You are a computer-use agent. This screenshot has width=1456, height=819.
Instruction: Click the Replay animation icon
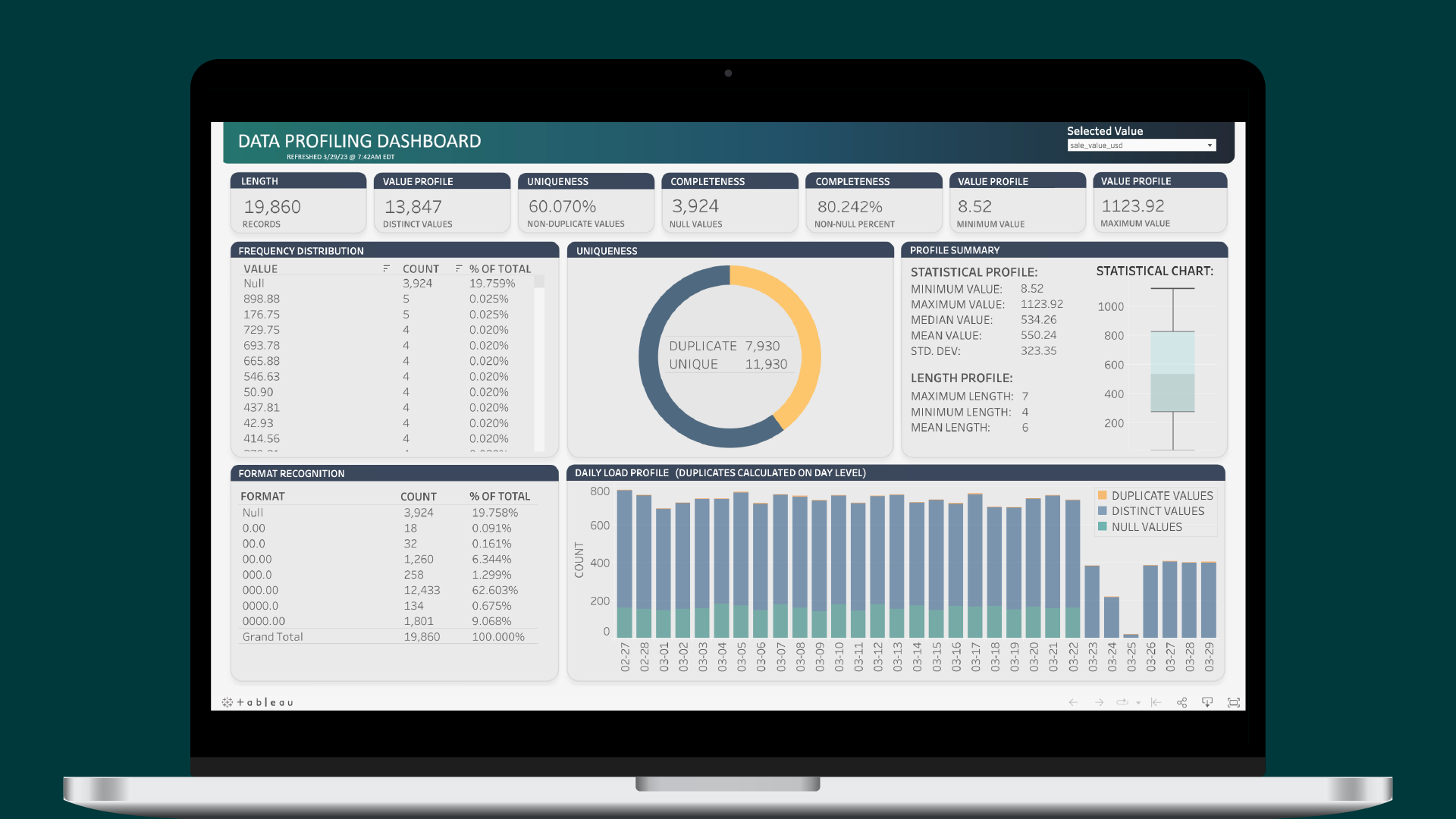pos(1122,702)
